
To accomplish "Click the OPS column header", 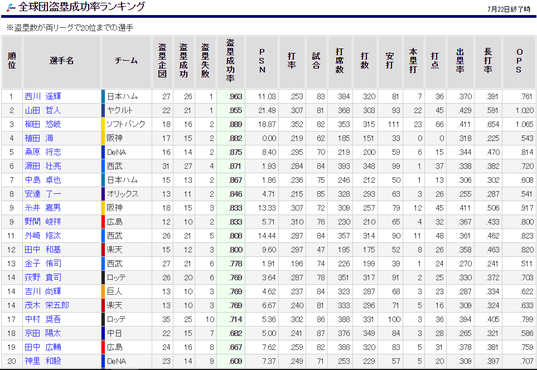I will (519, 61).
